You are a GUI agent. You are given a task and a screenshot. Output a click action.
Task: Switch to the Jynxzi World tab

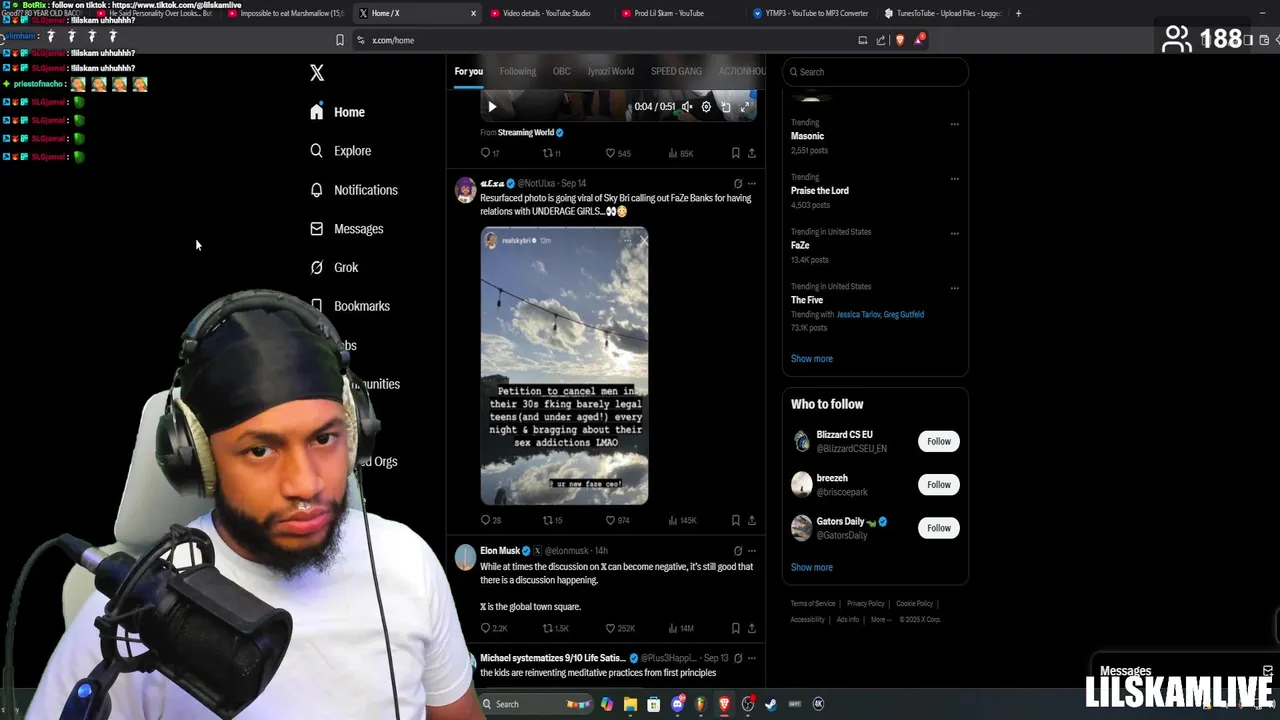click(611, 71)
